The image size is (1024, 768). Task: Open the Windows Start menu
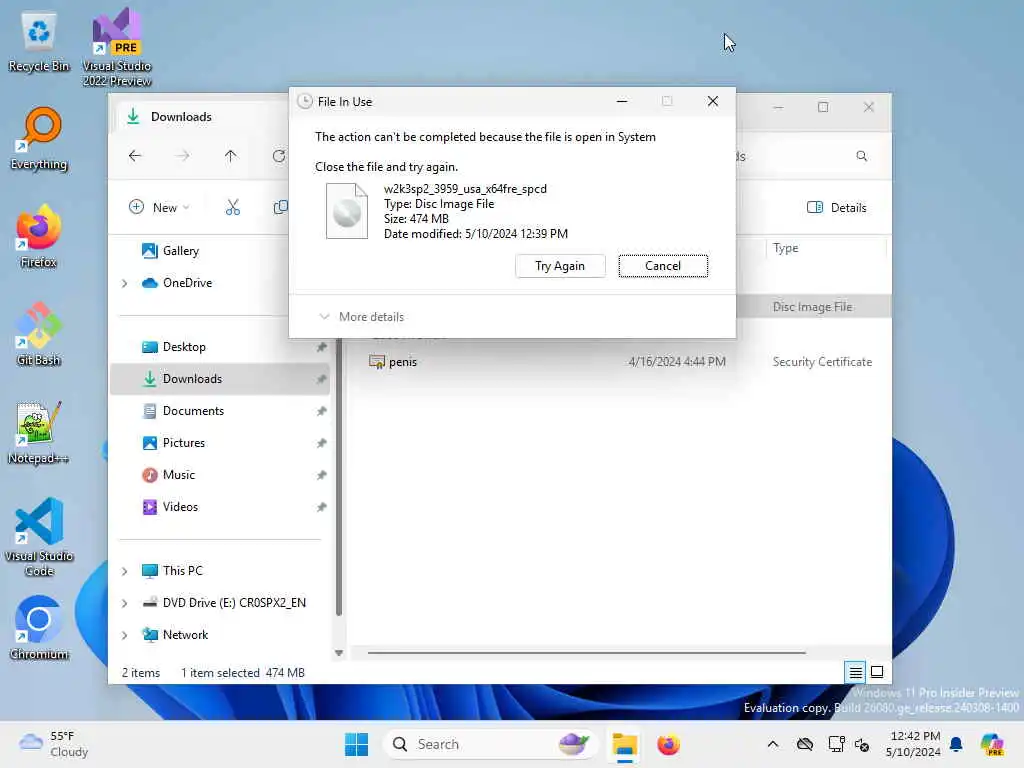[x=357, y=744]
